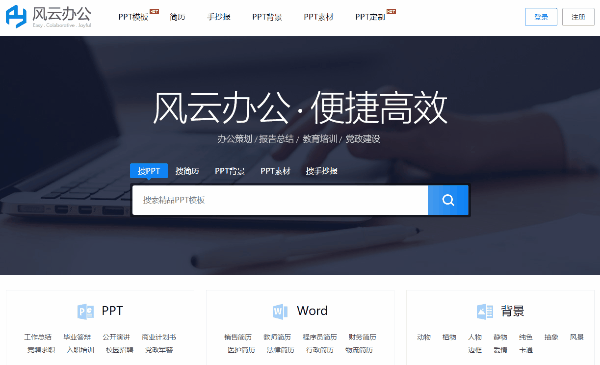
Task: Open the 医护简历 Word link
Action: click(x=241, y=350)
